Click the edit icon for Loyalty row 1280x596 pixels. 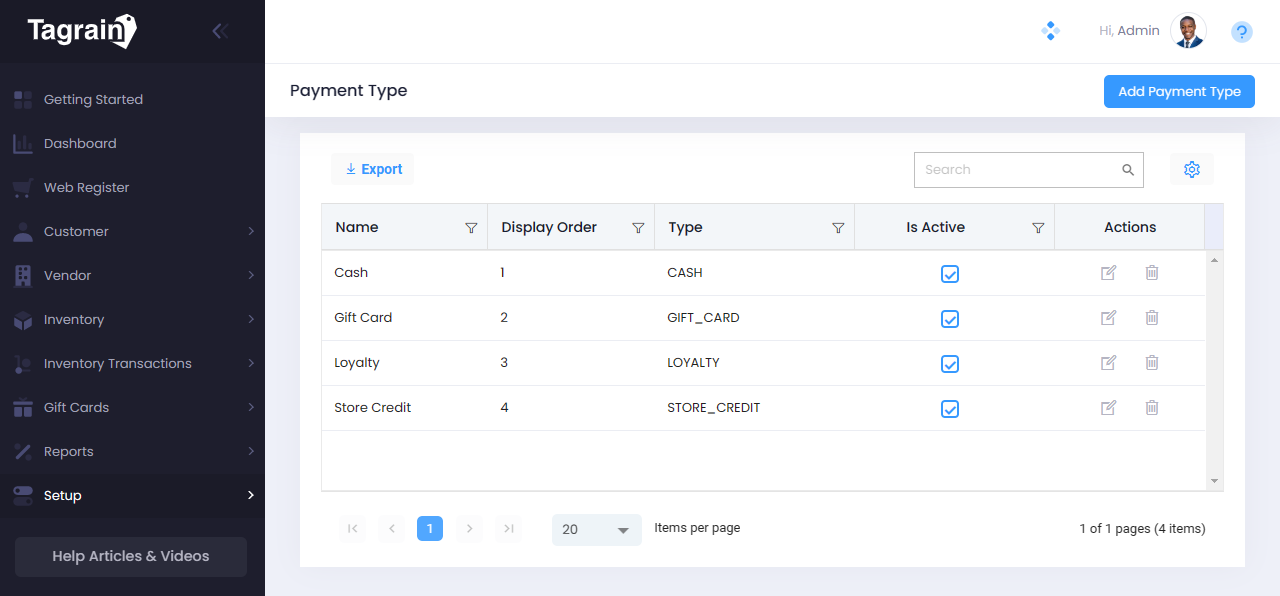tap(1108, 363)
